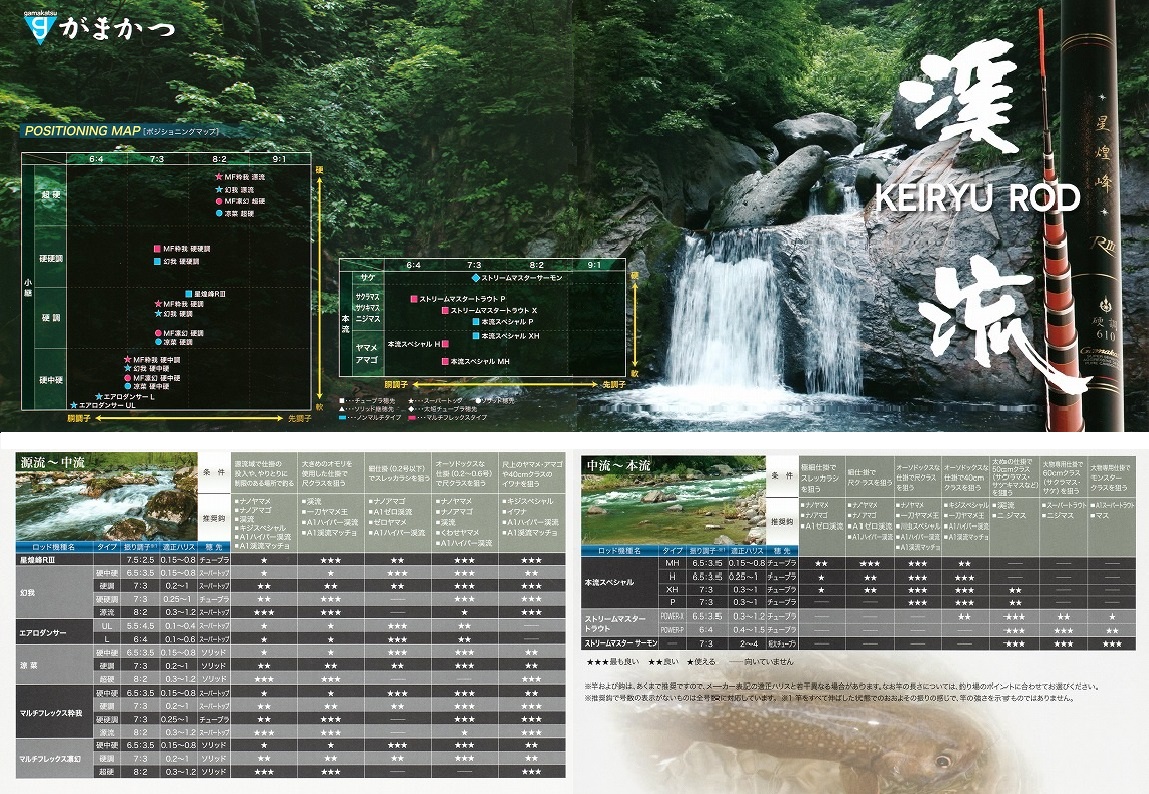
Task: Click the 5.5:4.5 taper value
Action: click(140, 626)
